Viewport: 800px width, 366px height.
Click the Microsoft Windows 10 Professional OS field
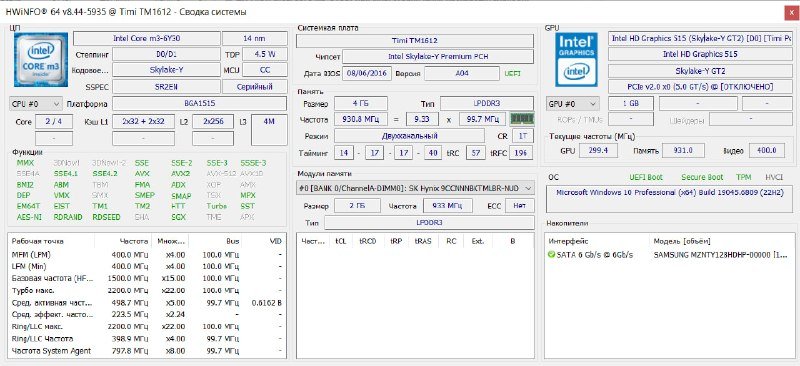point(669,199)
